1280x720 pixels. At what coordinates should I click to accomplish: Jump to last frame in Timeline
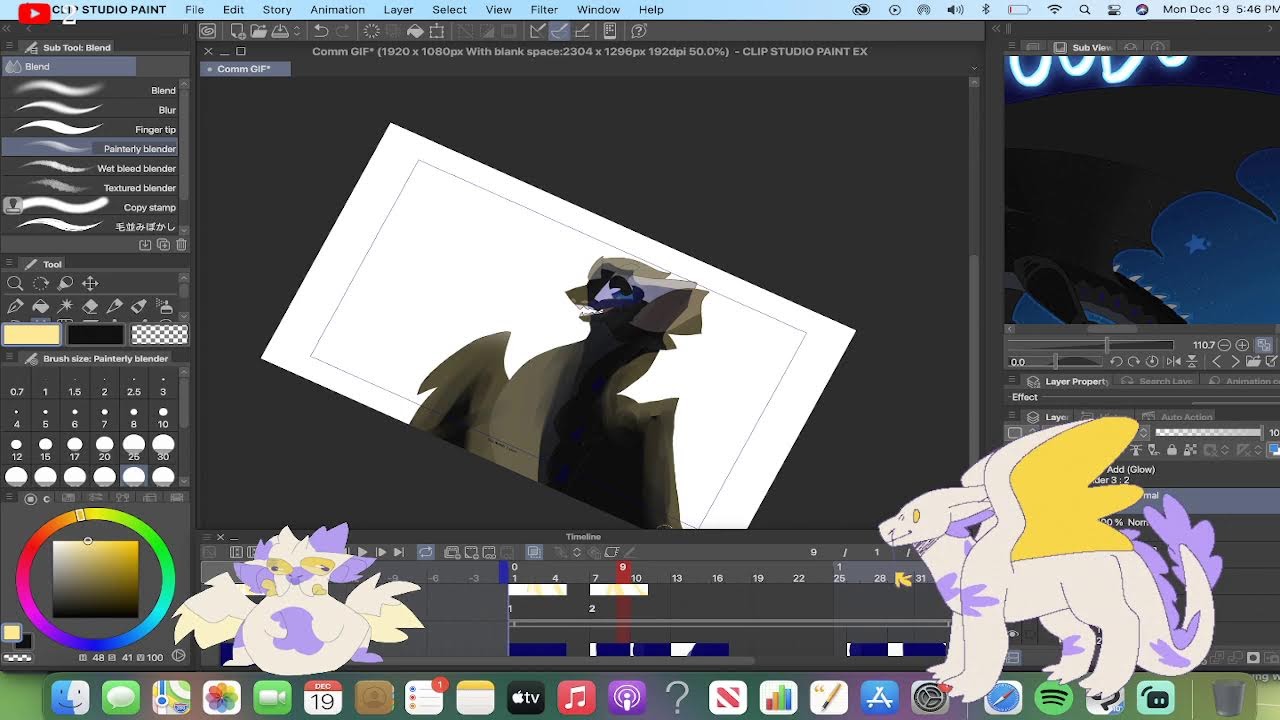click(x=398, y=552)
